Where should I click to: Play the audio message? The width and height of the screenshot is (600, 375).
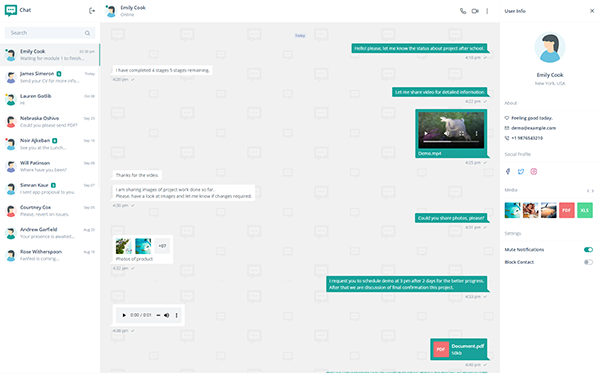(x=124, y=315)
